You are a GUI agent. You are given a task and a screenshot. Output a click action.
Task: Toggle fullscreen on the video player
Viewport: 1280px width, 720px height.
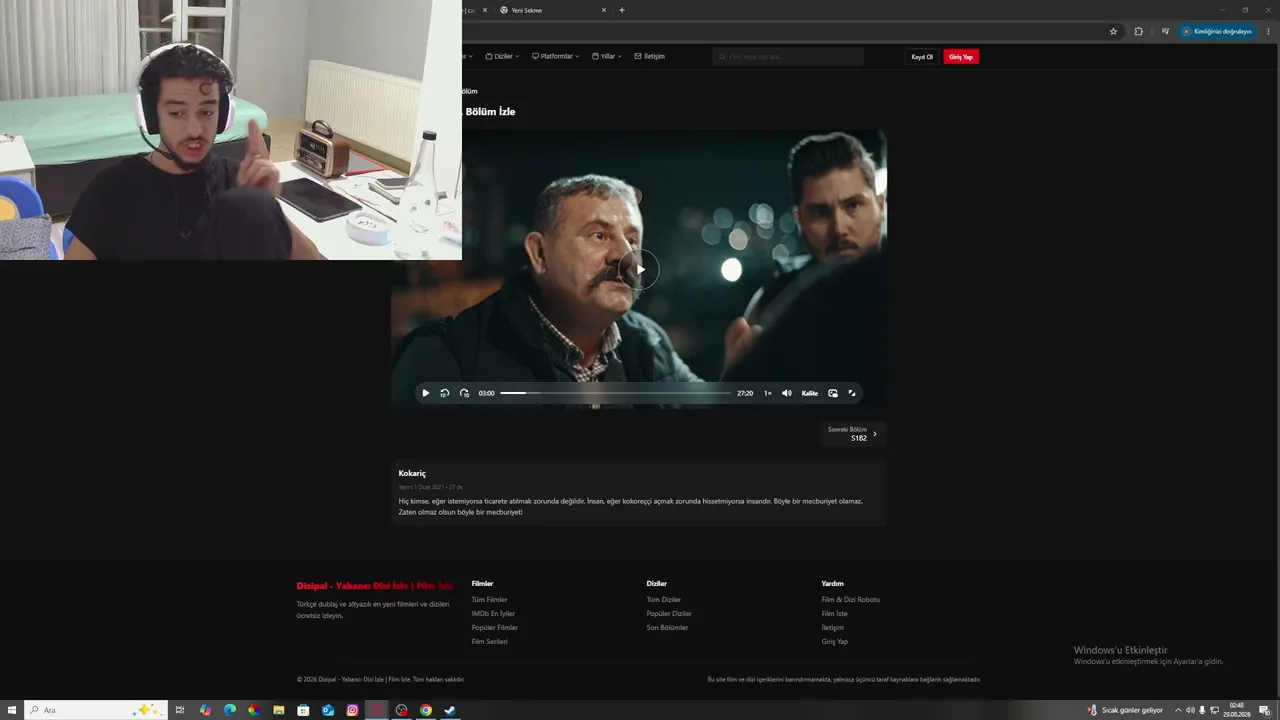[852, 393]
